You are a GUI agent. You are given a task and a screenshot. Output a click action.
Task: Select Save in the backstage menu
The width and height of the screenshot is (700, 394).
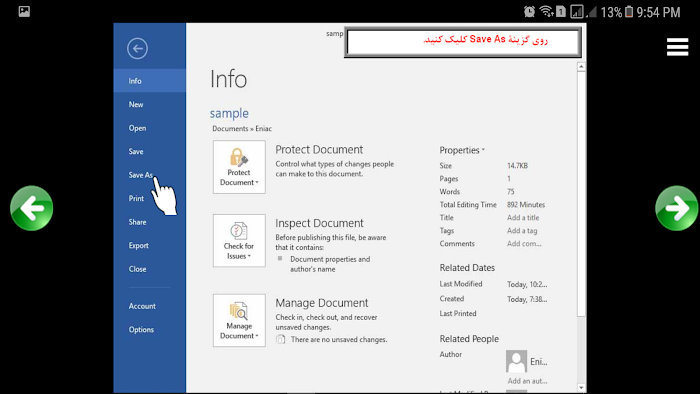150,151
